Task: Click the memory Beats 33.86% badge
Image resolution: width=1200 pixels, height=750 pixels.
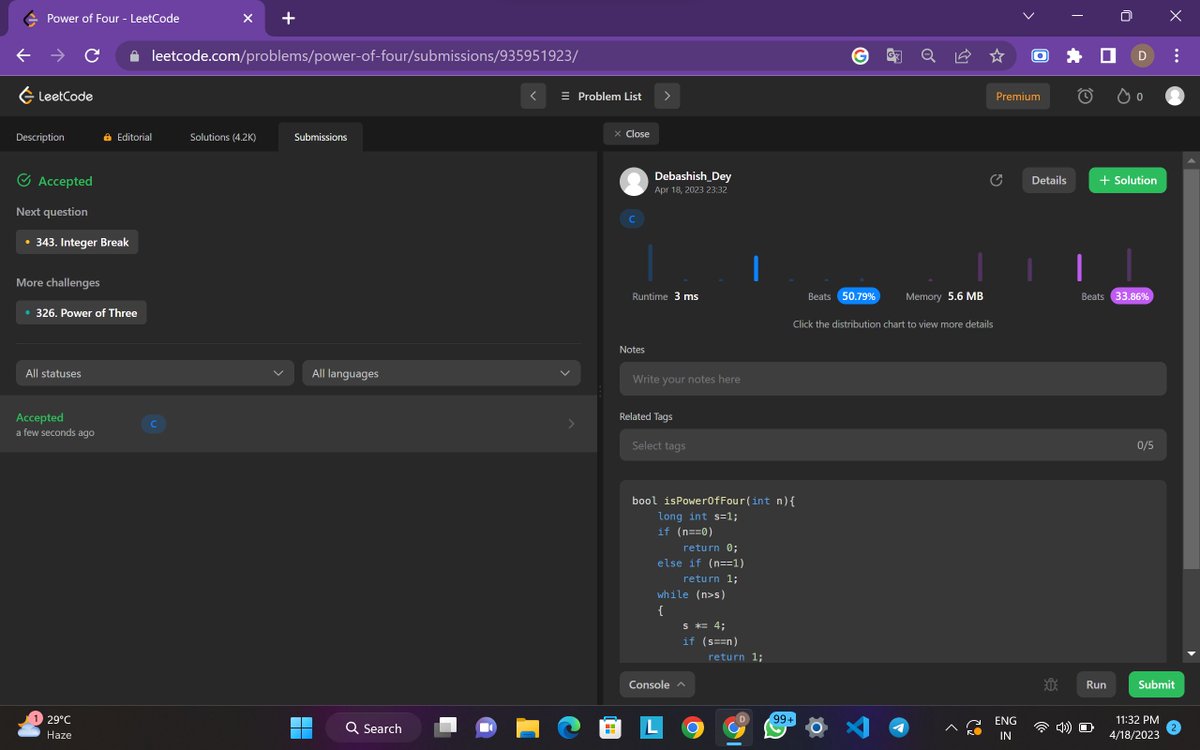Action: pos(1132,296)
